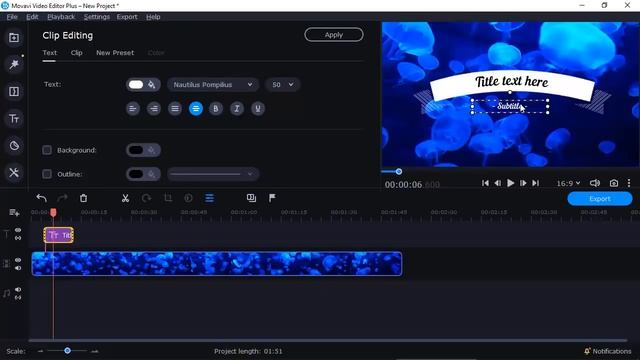Click the volume speaker icon
This screenshot has height=360, width=640.
point(595,183)
